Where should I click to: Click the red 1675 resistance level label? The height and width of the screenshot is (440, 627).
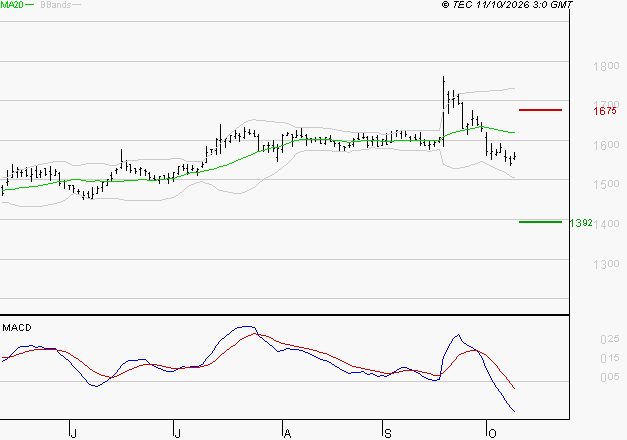click(x=605, y=111)
